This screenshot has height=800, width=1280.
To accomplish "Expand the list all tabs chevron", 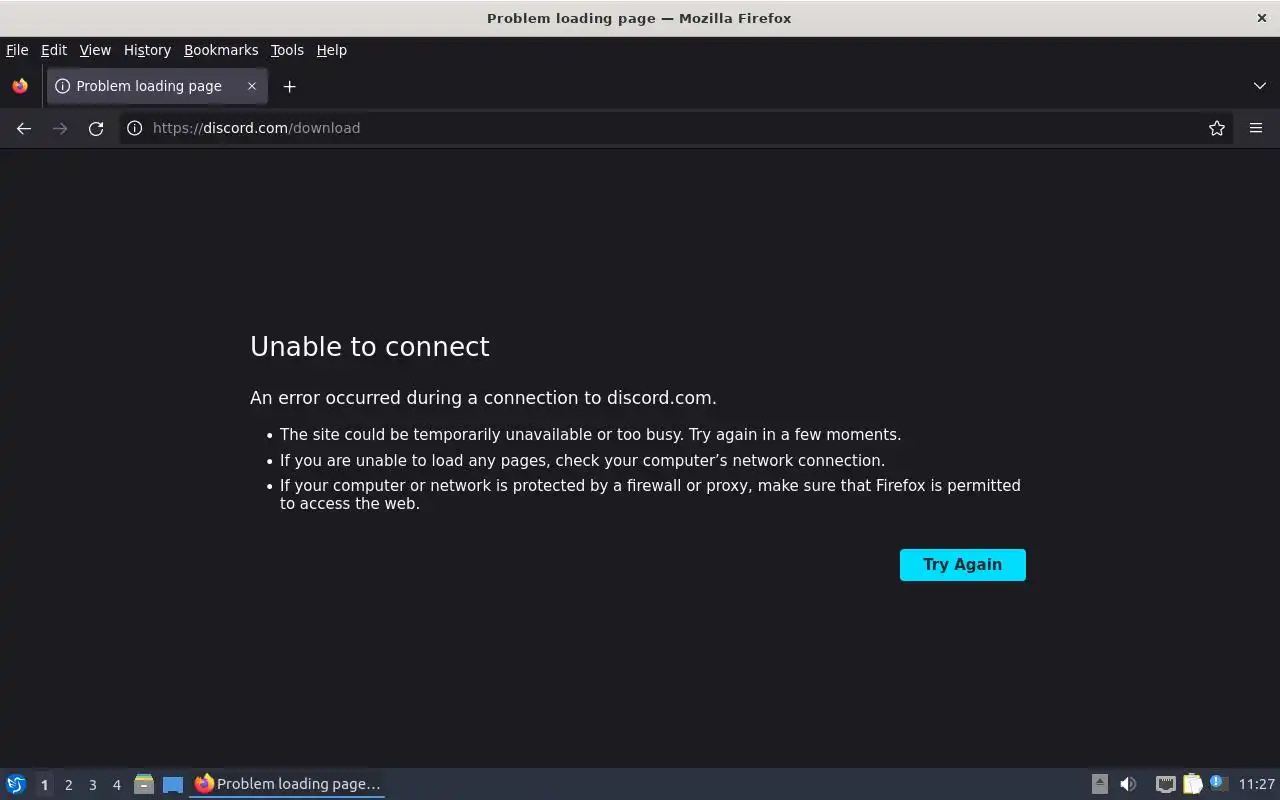I will [1260, 86].
